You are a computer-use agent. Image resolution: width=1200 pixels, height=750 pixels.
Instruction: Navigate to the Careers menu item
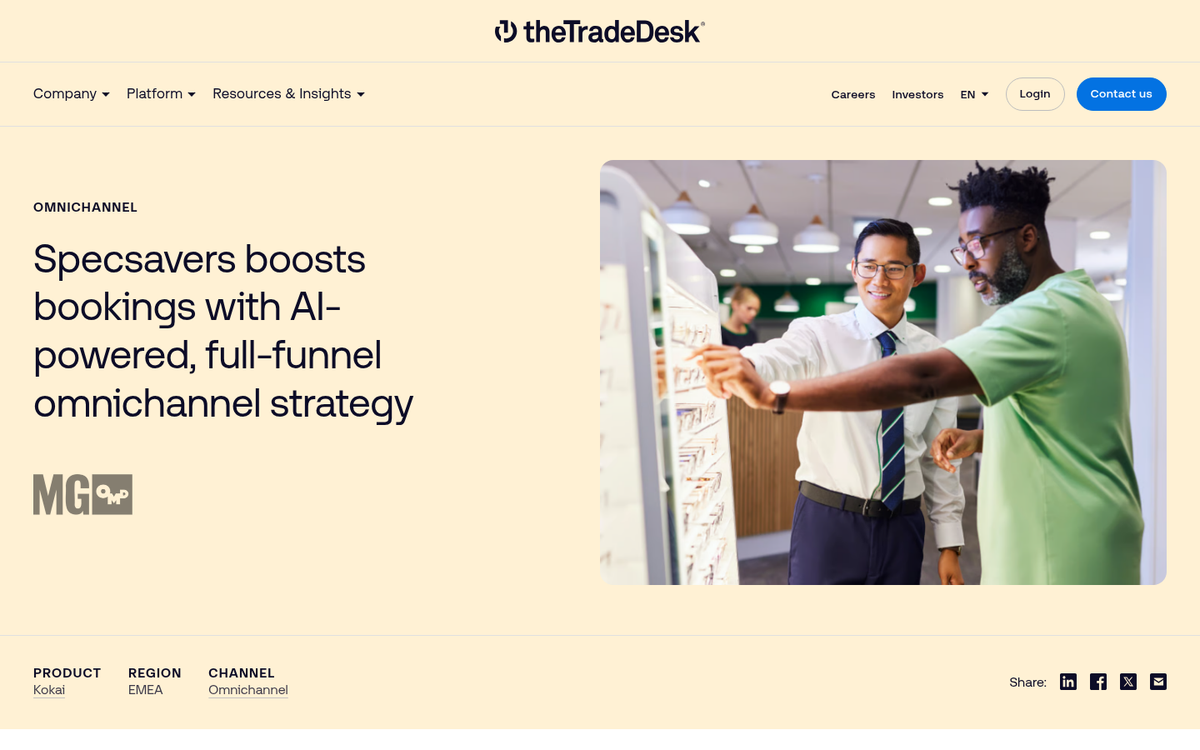(853, 94)
